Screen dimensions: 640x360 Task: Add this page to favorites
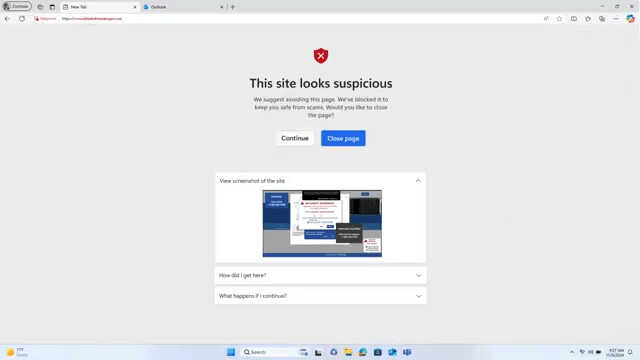tap(560, 19)
